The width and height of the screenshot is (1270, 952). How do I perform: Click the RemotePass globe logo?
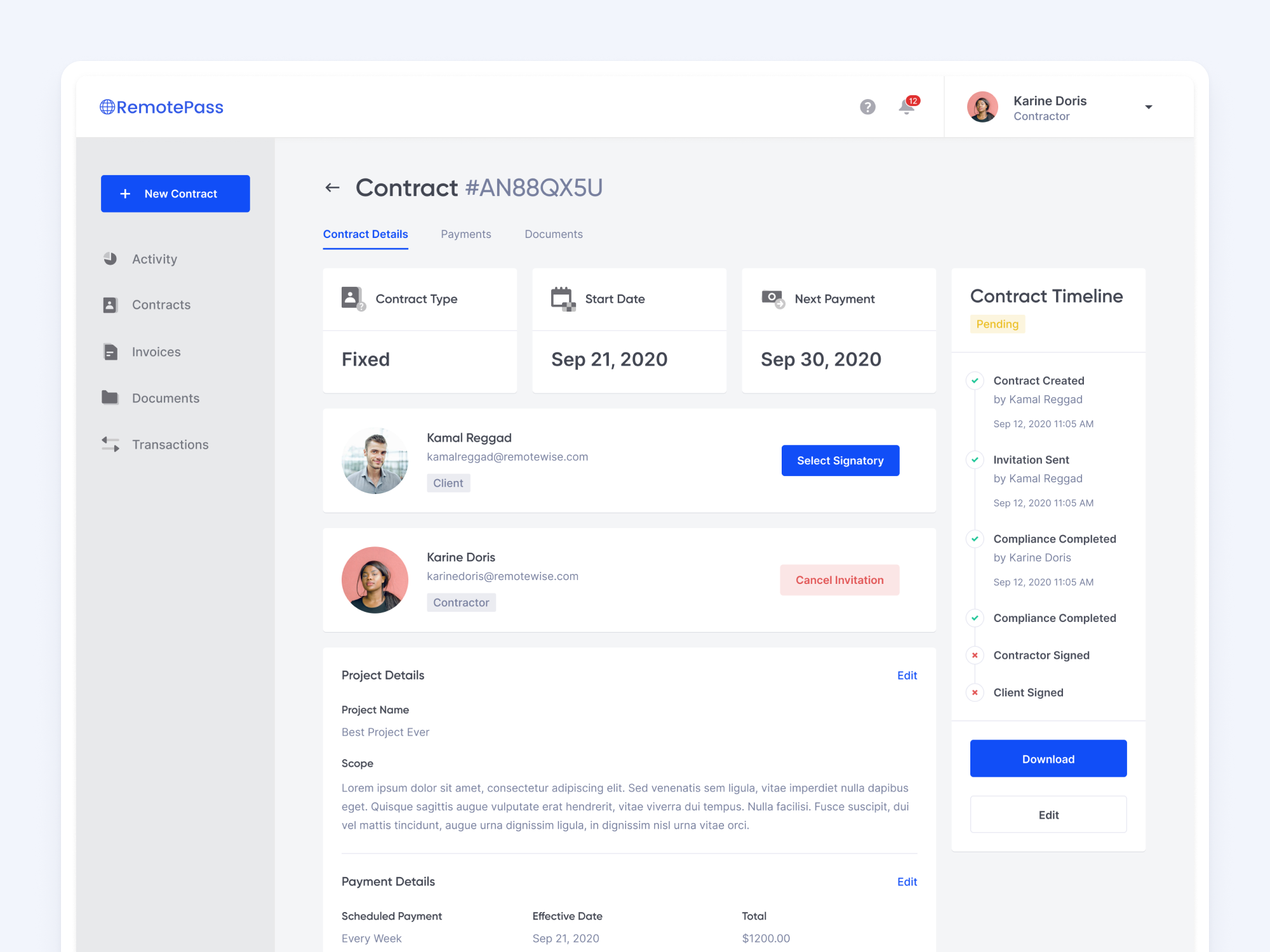tap(107, 107)
